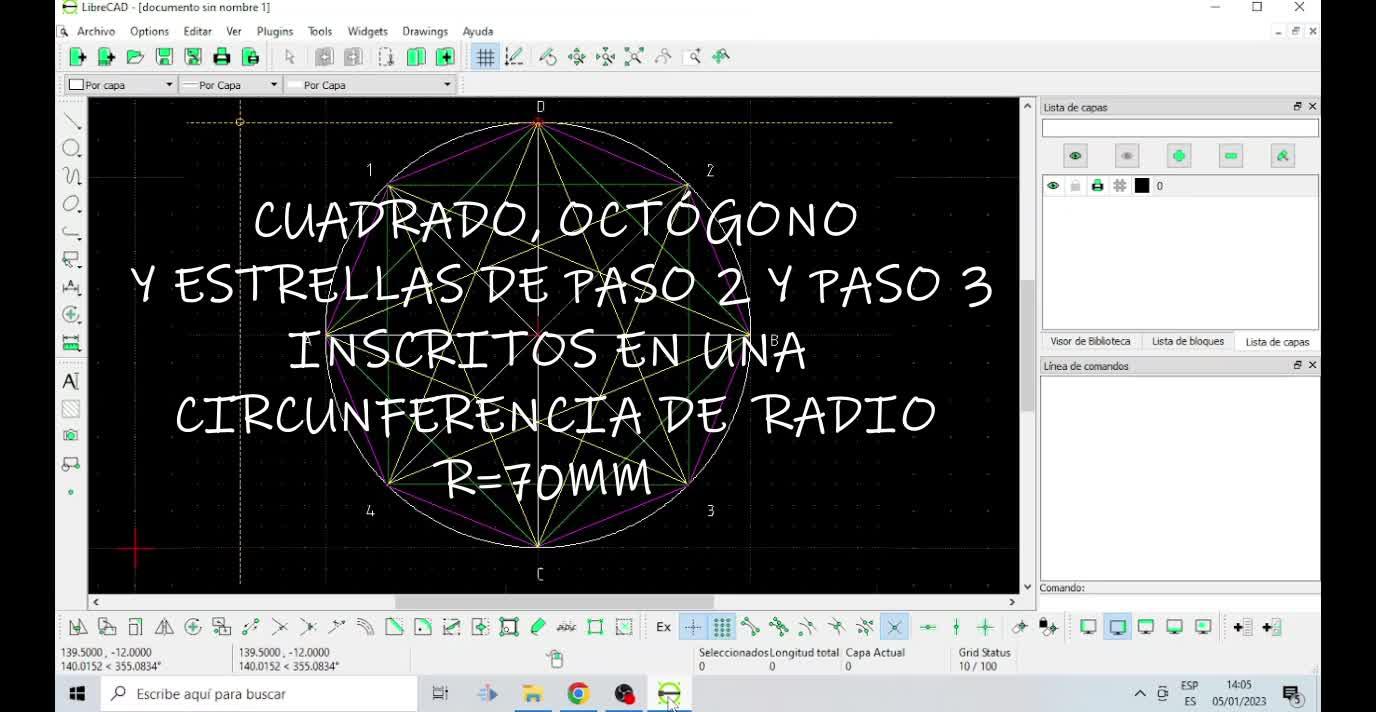Open the Archivo menu
The width and height of the screenshot is (1376, 712).
tap(96, 31)
